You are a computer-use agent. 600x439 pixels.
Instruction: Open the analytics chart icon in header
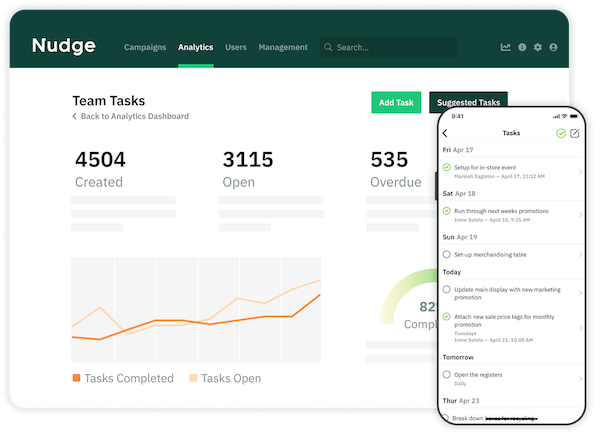click(505, 47)
